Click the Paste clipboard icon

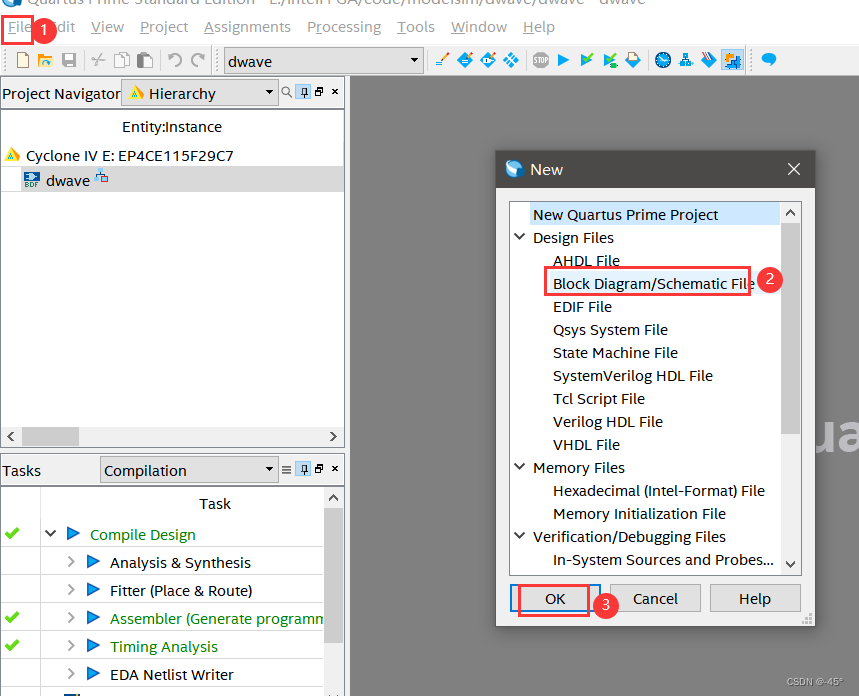[145, 60]
